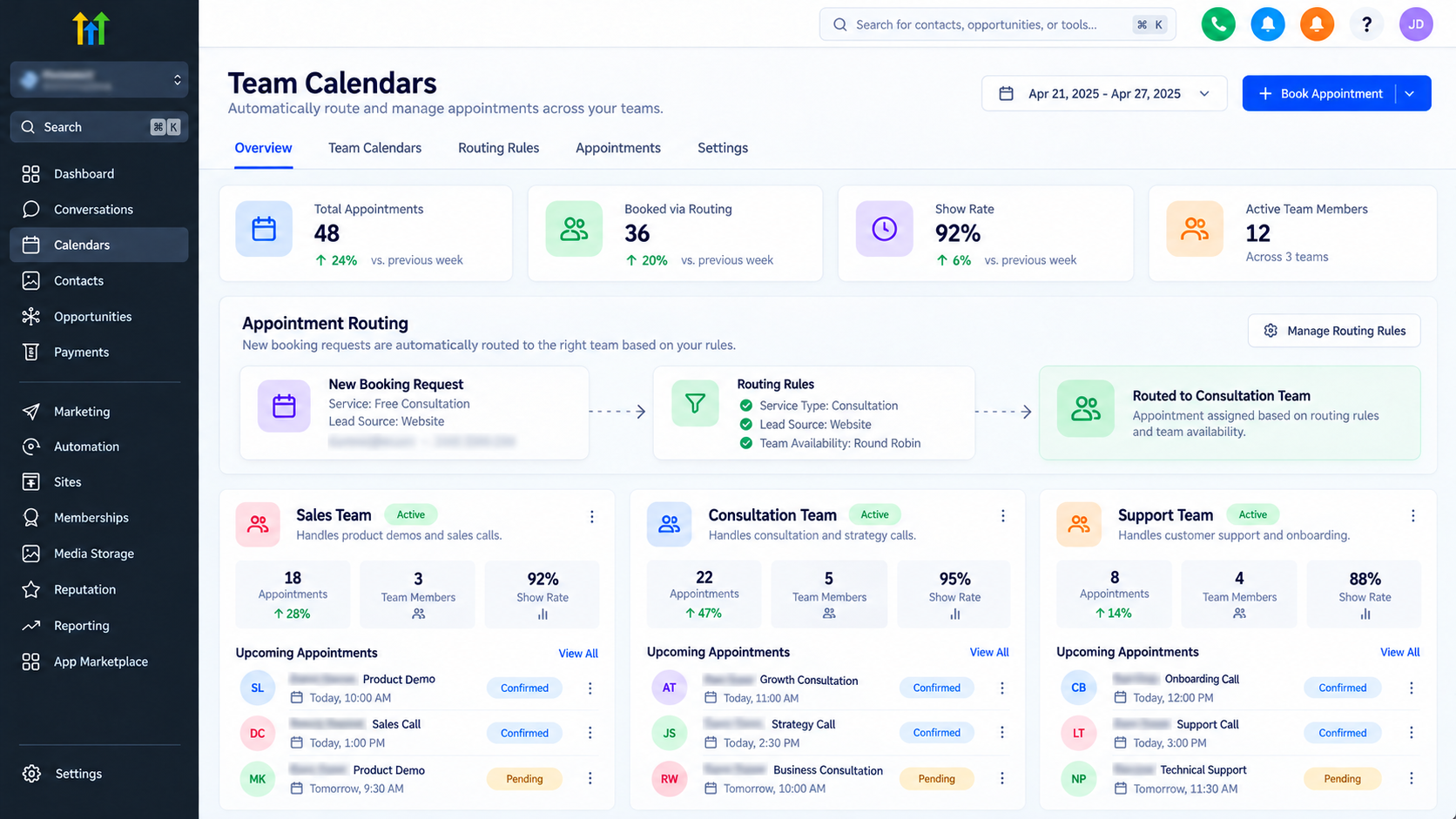The width and height of the screenshot is (1456, 819).
Task: Open Support Team card options menu
Action: coord(1413,516)
